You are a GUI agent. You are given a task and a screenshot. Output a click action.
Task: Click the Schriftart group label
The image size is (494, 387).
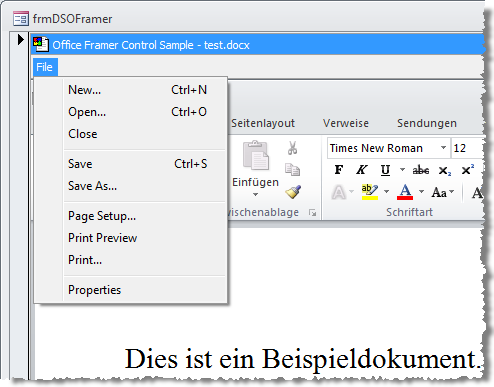coord(409,212)
